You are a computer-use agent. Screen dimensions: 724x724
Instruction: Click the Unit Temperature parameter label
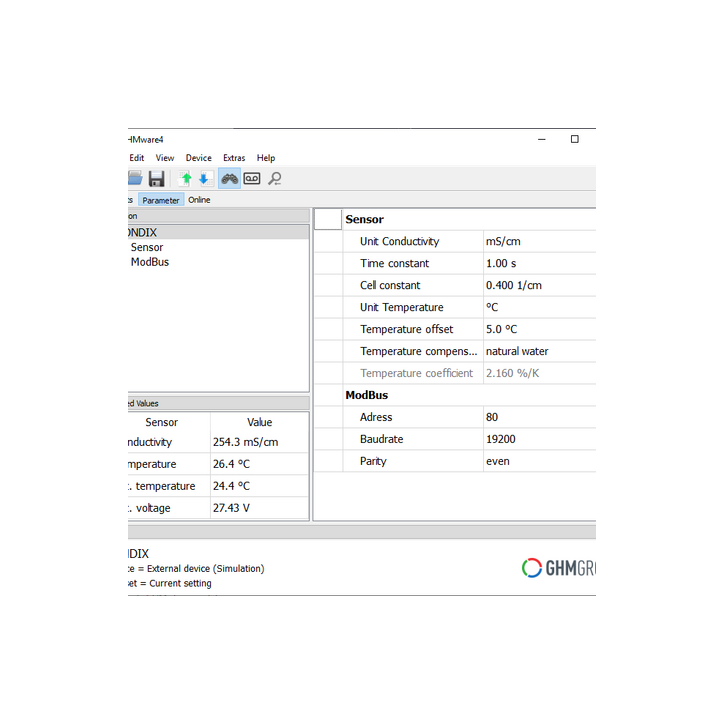401,308
